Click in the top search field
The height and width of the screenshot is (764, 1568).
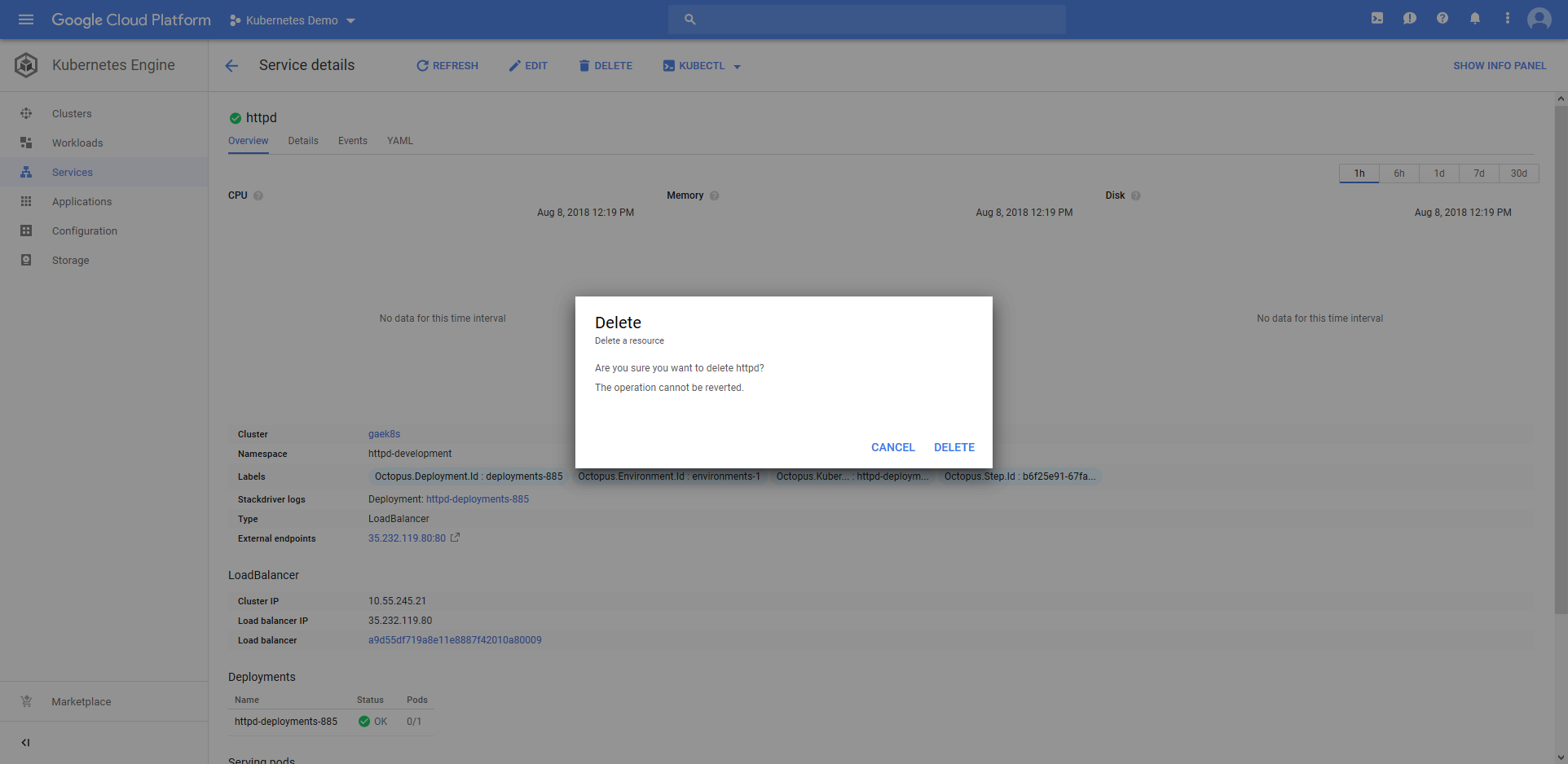tap(866, 20)
